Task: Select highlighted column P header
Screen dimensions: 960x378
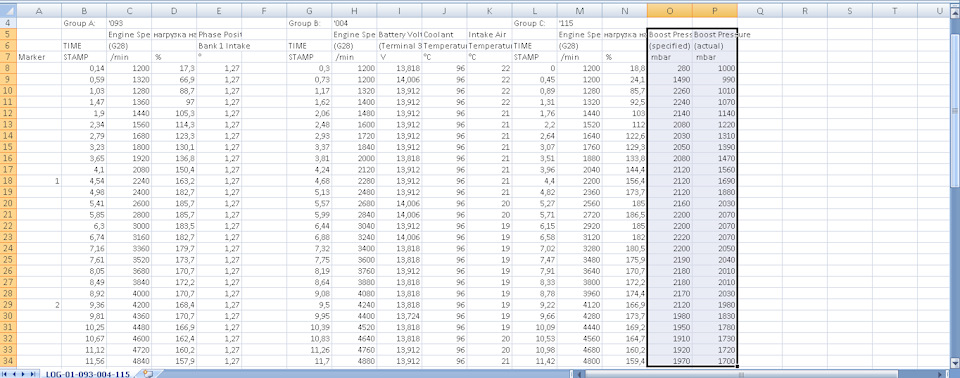Action: (x=714, y=10)
